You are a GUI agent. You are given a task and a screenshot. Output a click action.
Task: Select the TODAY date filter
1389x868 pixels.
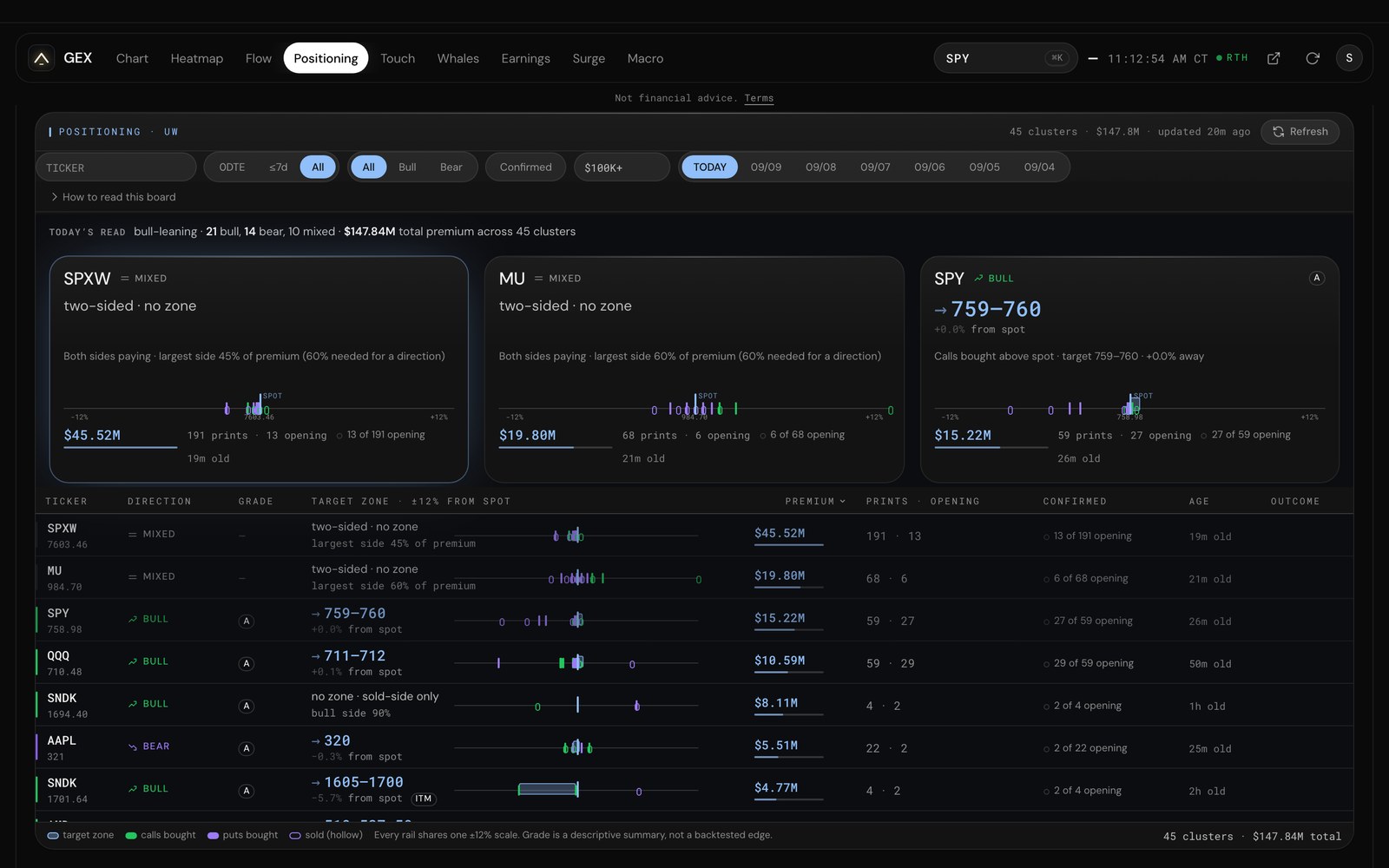point(709,167)
